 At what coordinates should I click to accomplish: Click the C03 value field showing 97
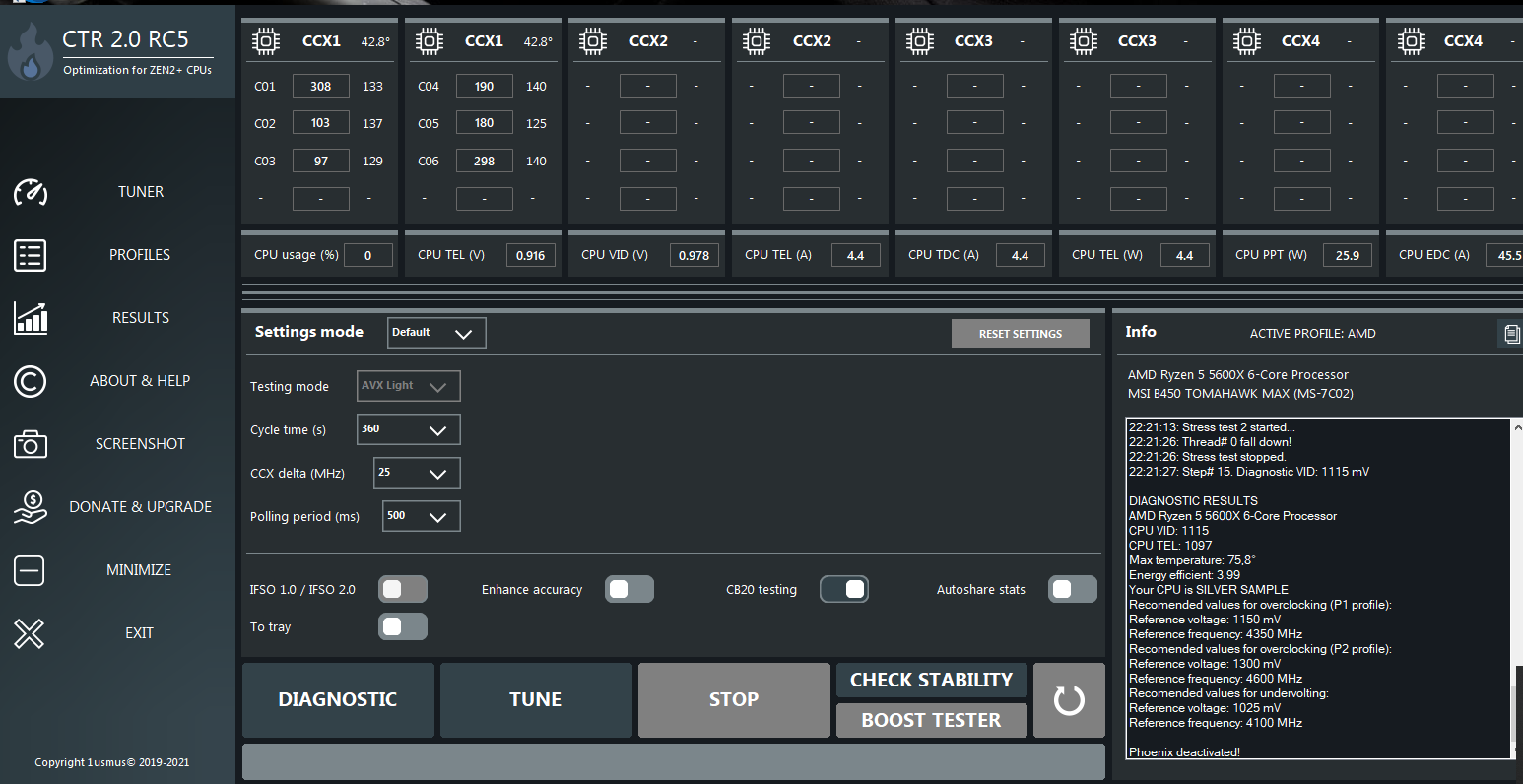click(321, 161)
